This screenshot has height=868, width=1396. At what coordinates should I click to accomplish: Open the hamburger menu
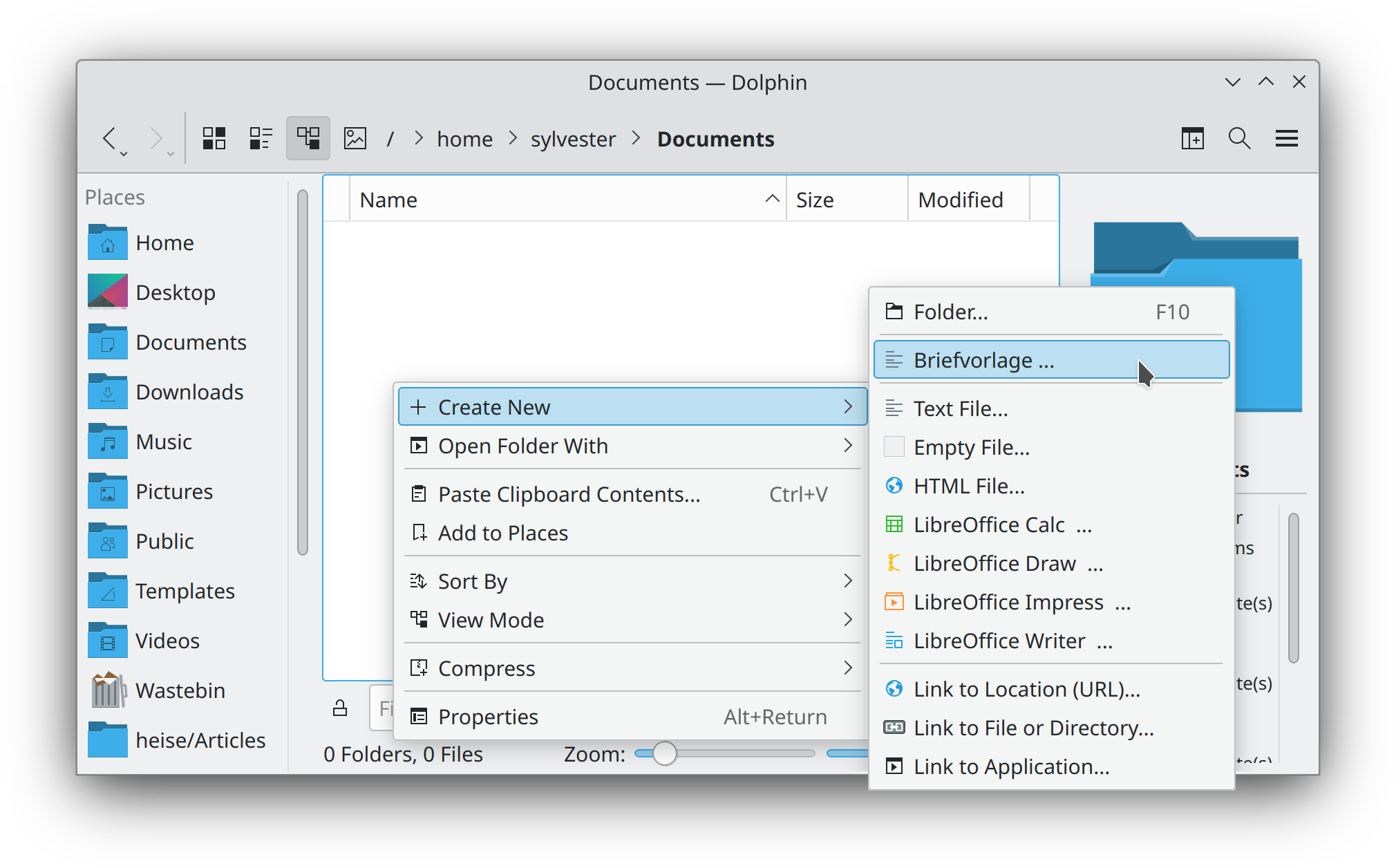(x=1286, y=138)
